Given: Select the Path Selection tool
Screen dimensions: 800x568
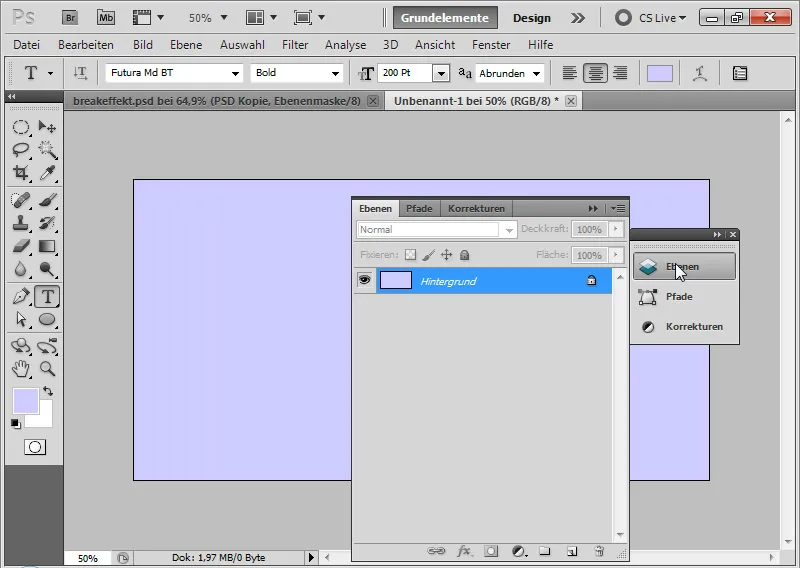Looking at the screenshot, I should tap(21, 319).
